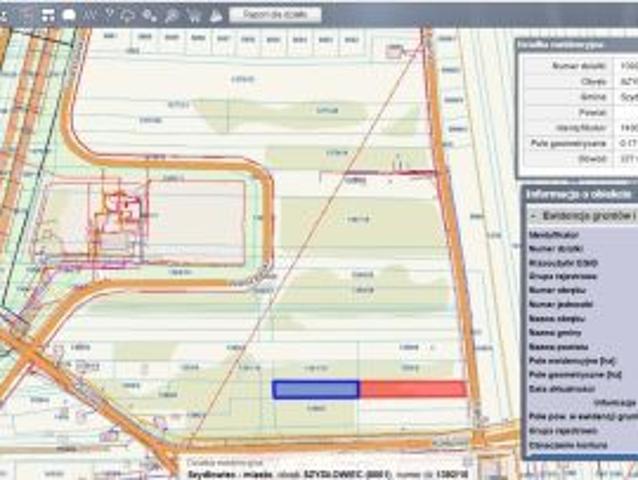
Task: Click the icon left of Raport button
Action: [x=214, y=15]
